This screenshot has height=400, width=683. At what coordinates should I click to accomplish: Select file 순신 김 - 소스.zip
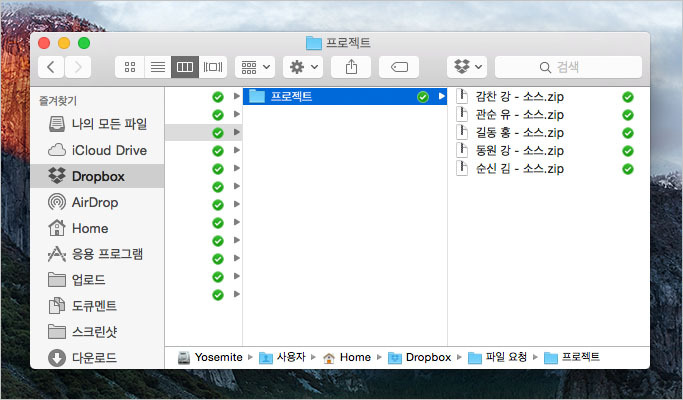point(519,169)
